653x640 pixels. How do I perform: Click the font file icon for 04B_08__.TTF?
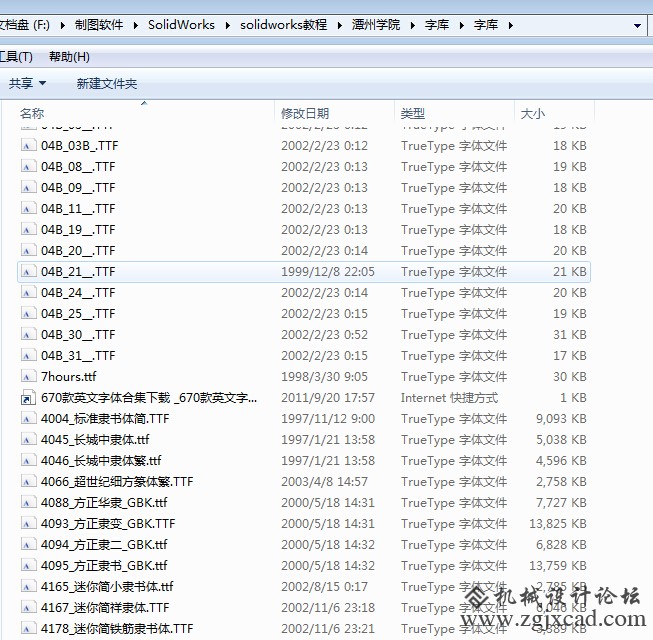28,167
